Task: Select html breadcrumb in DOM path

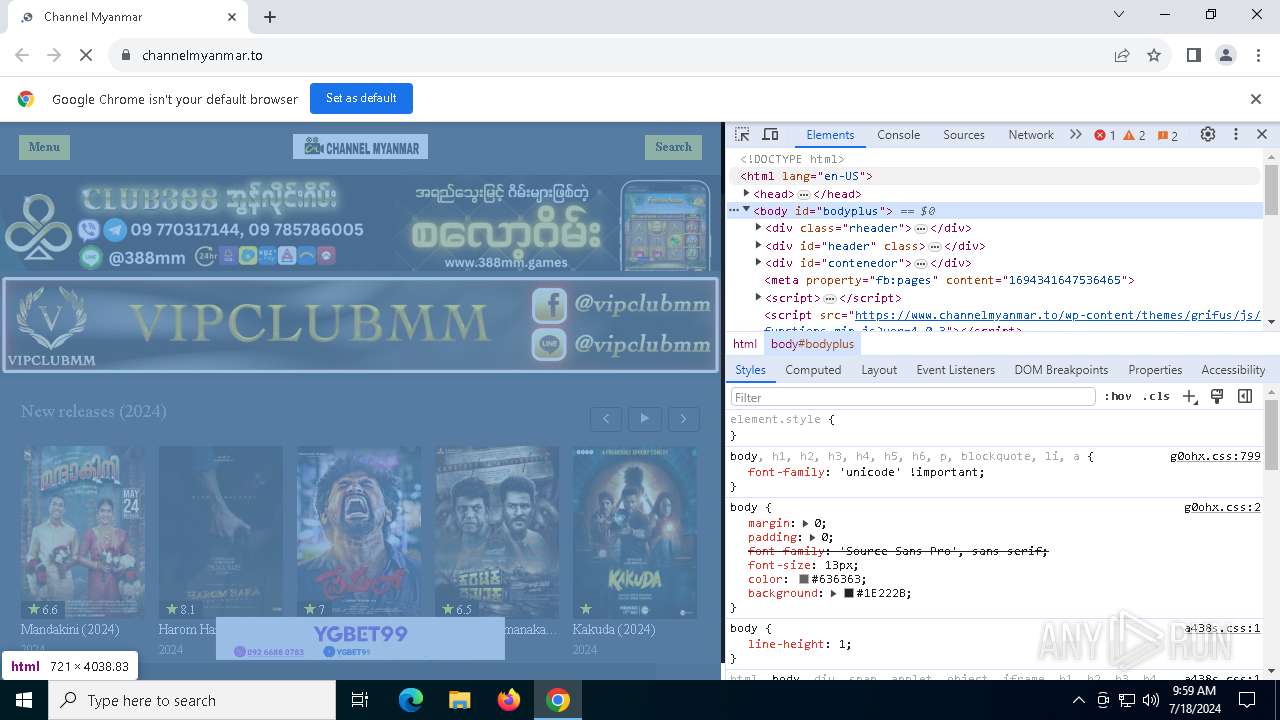Action: pyautogui.click(x=745, y=344)
